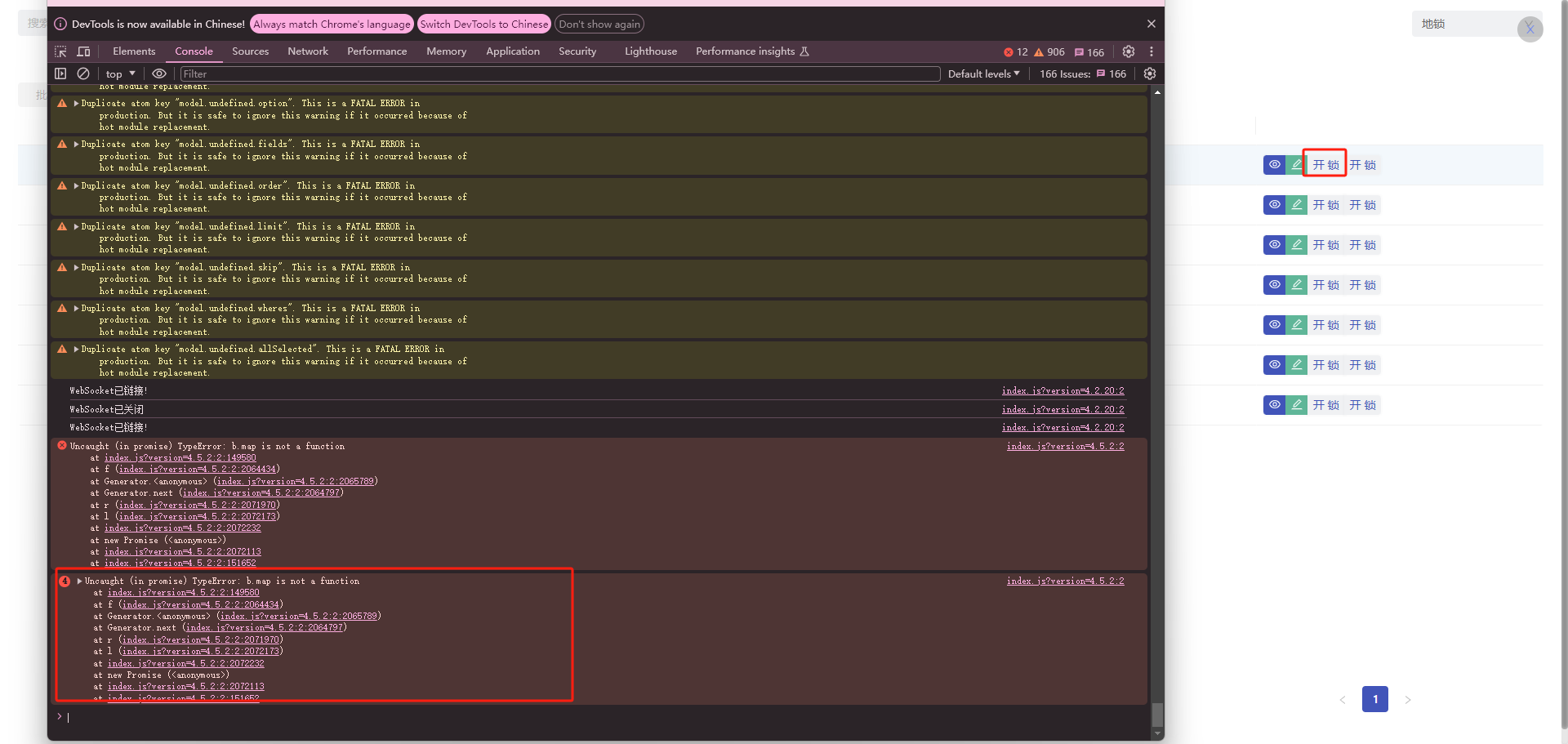Go to previous page arrow in pagination
1568x744 pixels.
point(1343,700)
